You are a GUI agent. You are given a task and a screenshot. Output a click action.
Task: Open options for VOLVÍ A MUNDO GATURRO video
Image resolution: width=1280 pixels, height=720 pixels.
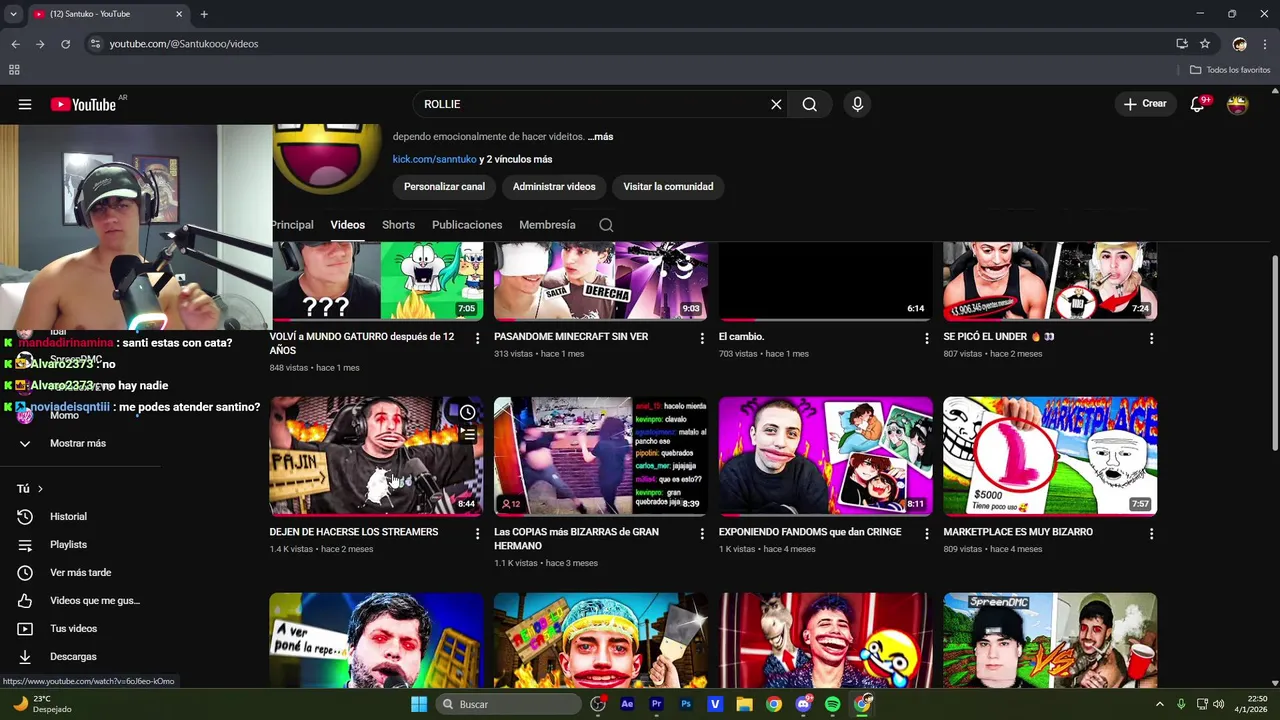click(477, 339)
